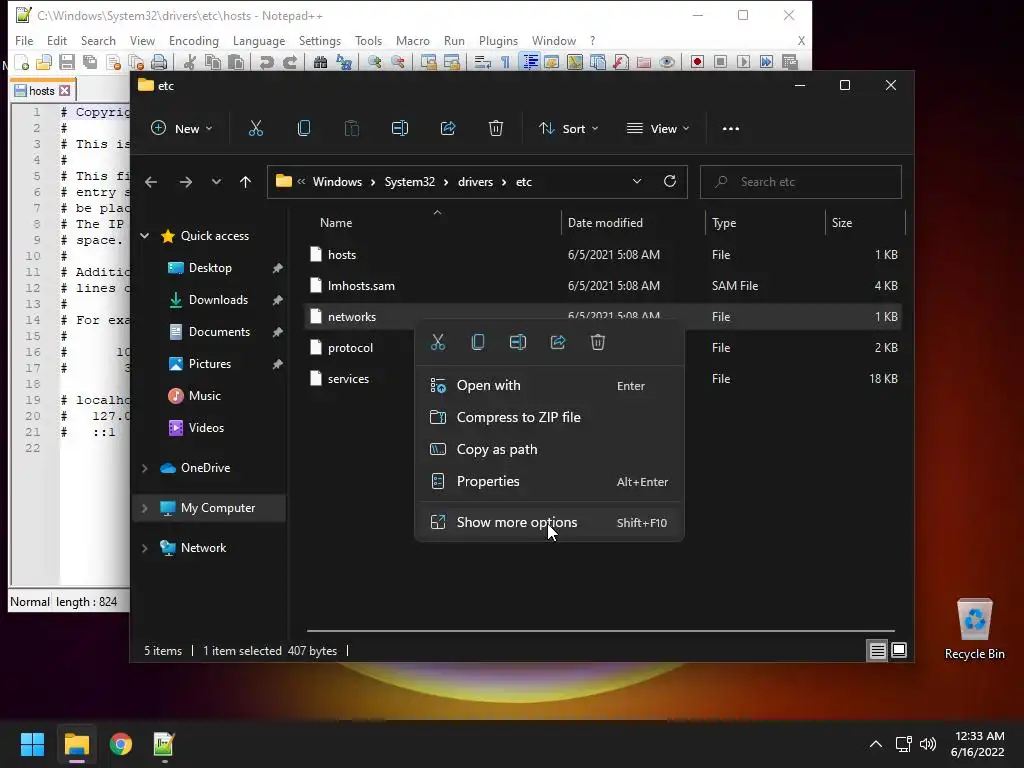Click Notepad++ Save All toolbar icon
This screenshot has height=768, width=1024.
(x=89, y=62)
